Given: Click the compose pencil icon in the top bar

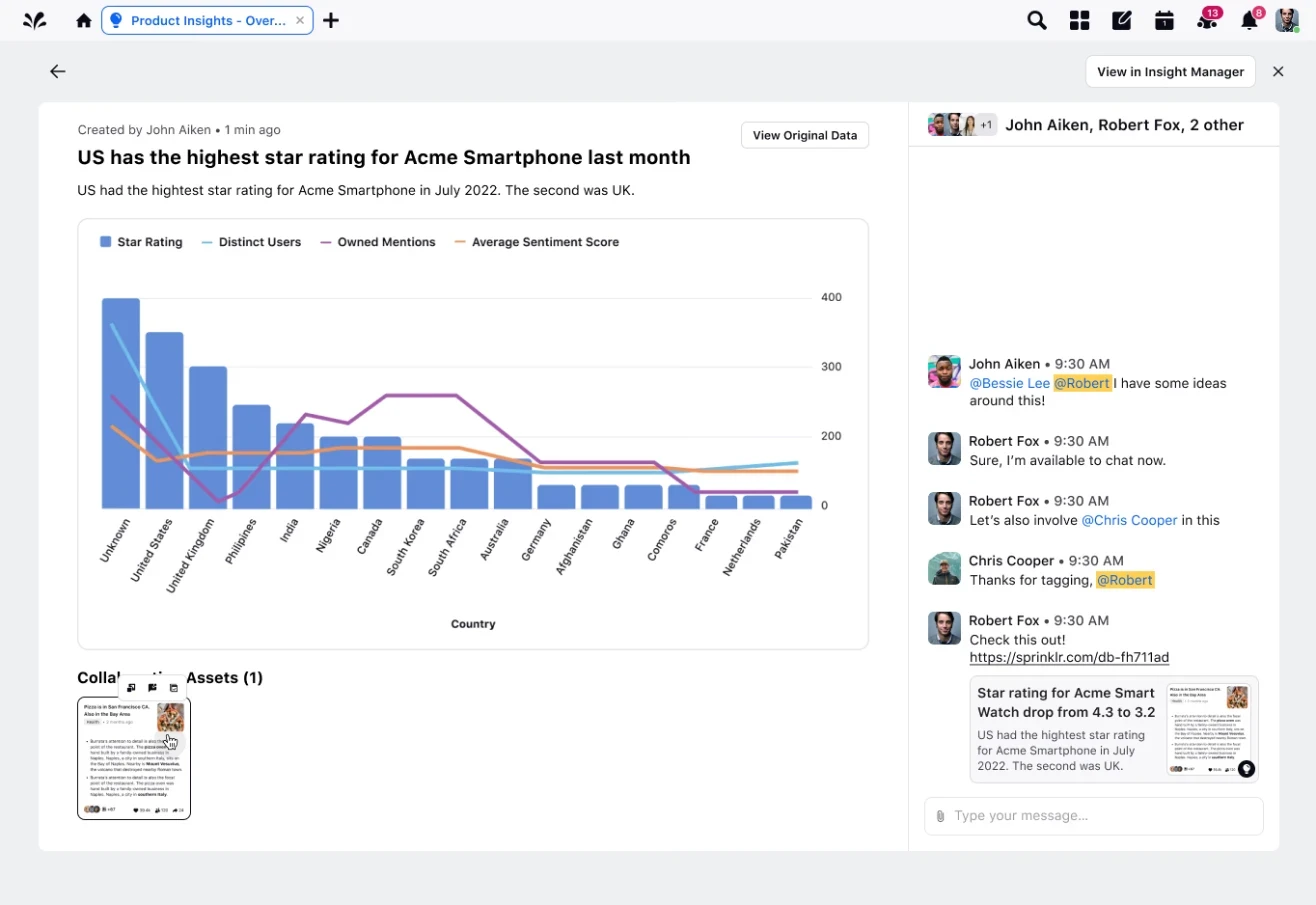Looking at the screenshot, I should [1122, 20].
